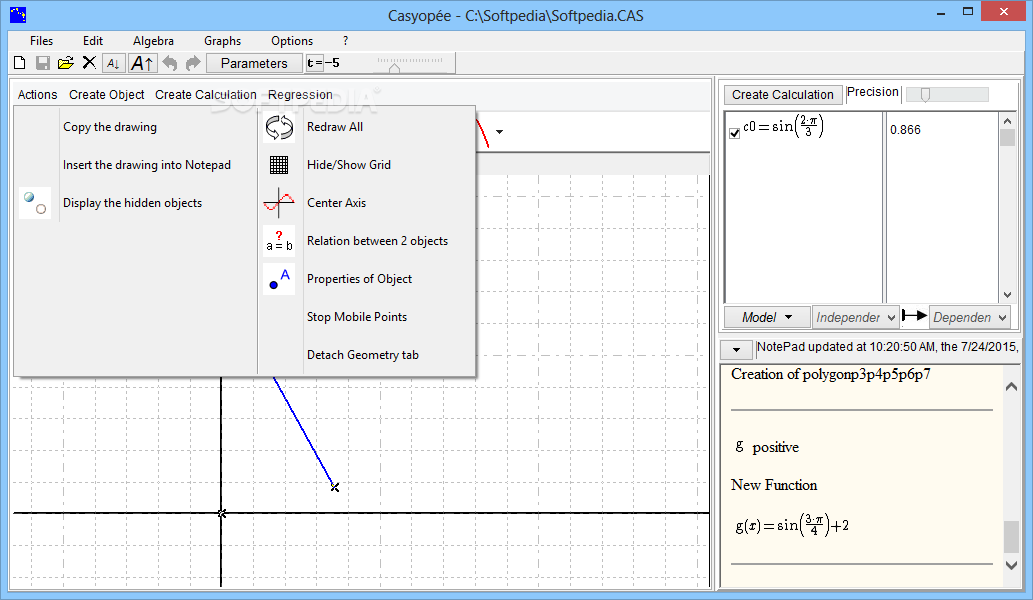
Task: Choose Relation between 2 objects
Action: point(377,241)
